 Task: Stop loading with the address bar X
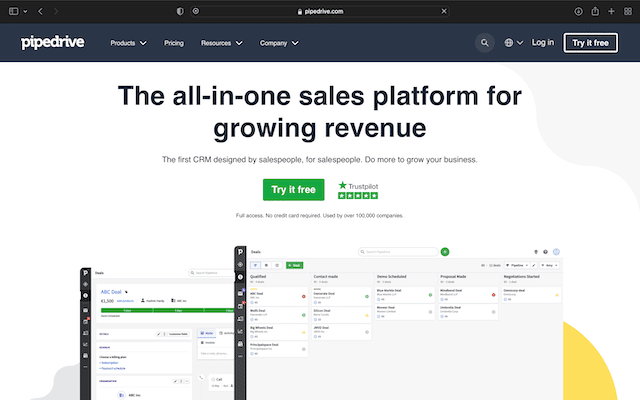[444, 11]
